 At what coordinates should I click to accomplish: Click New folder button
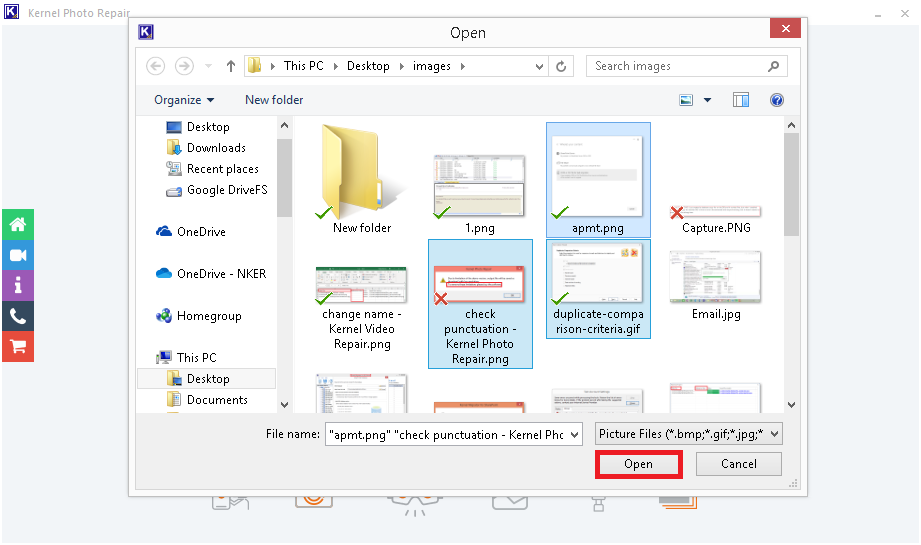[274, 100]
